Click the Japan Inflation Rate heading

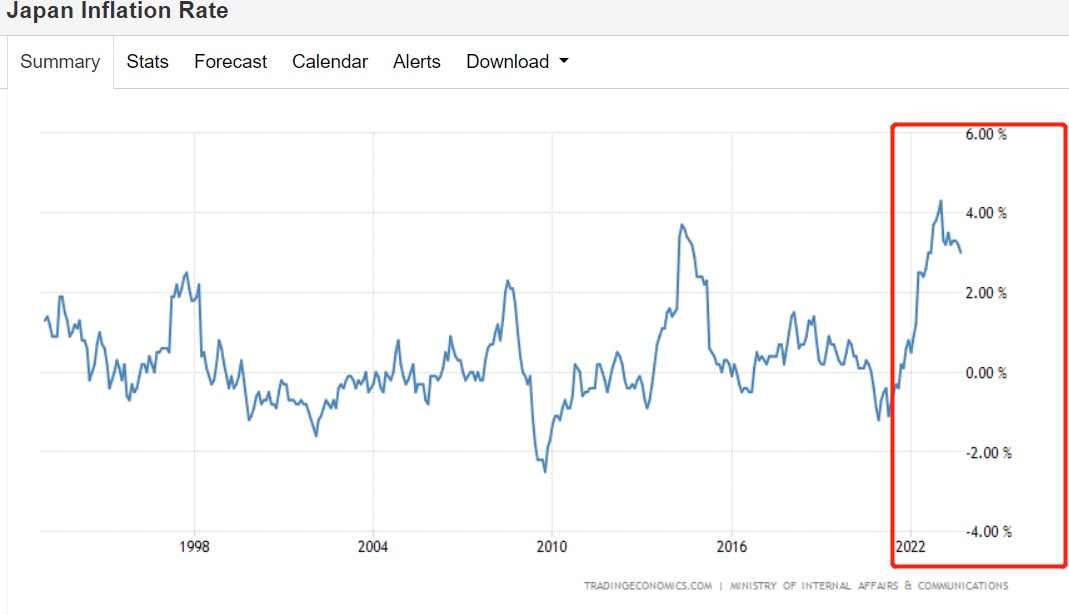117,10
